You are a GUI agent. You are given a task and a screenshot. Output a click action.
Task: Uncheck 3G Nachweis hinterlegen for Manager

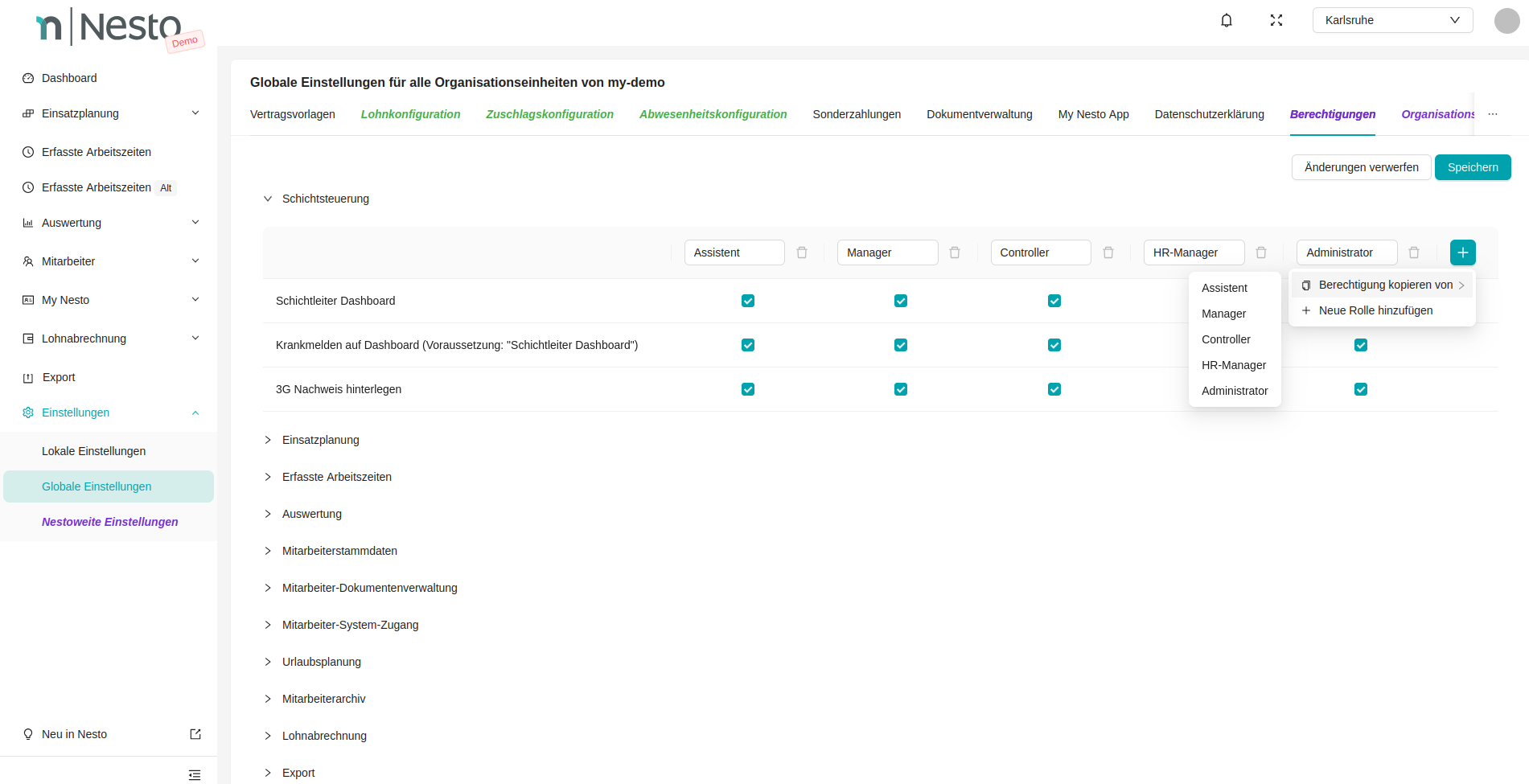[901, 389]
